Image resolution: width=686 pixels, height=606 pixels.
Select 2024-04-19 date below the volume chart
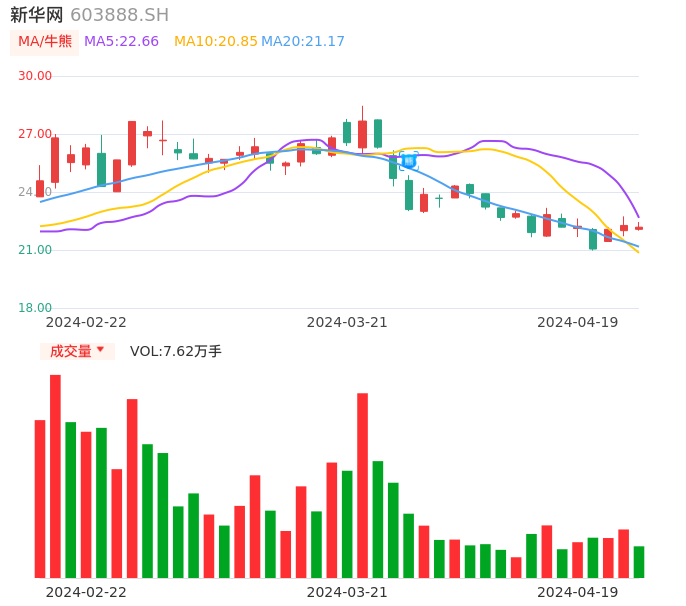pyautogui.click(x=578, y=592)
